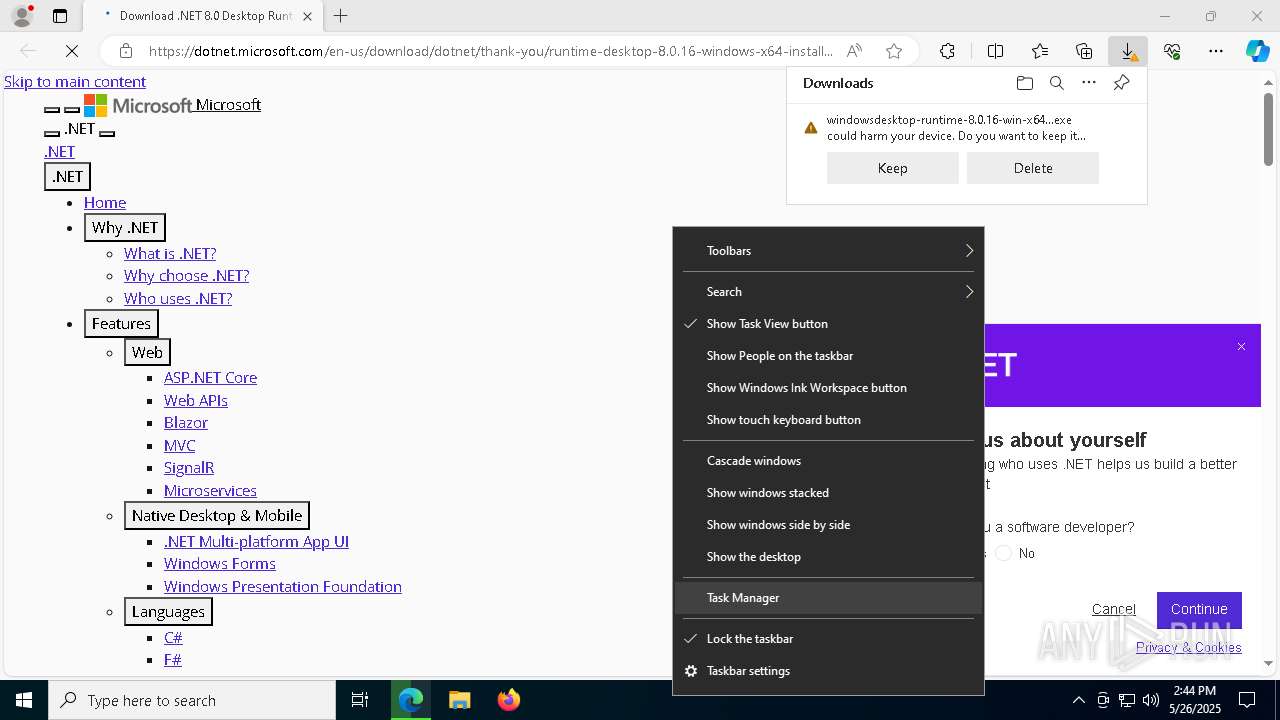
Task: Open File Explorer from taskbar
Action: click(x=459, y=700)
